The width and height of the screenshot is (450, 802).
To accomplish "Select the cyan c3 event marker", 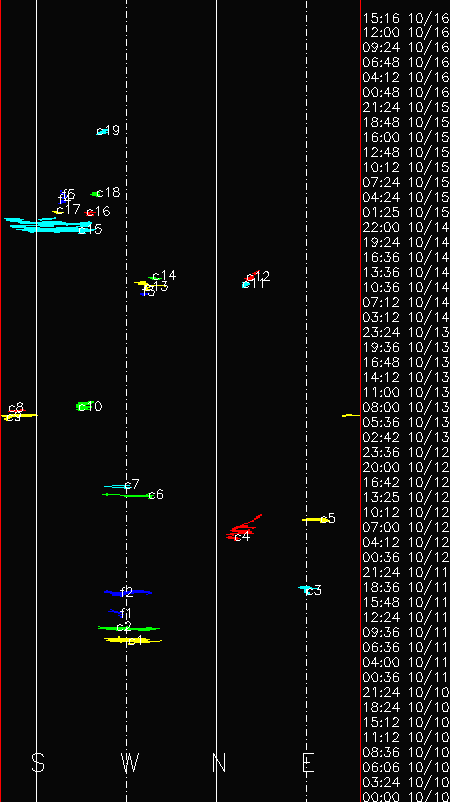I will (306, 589).
